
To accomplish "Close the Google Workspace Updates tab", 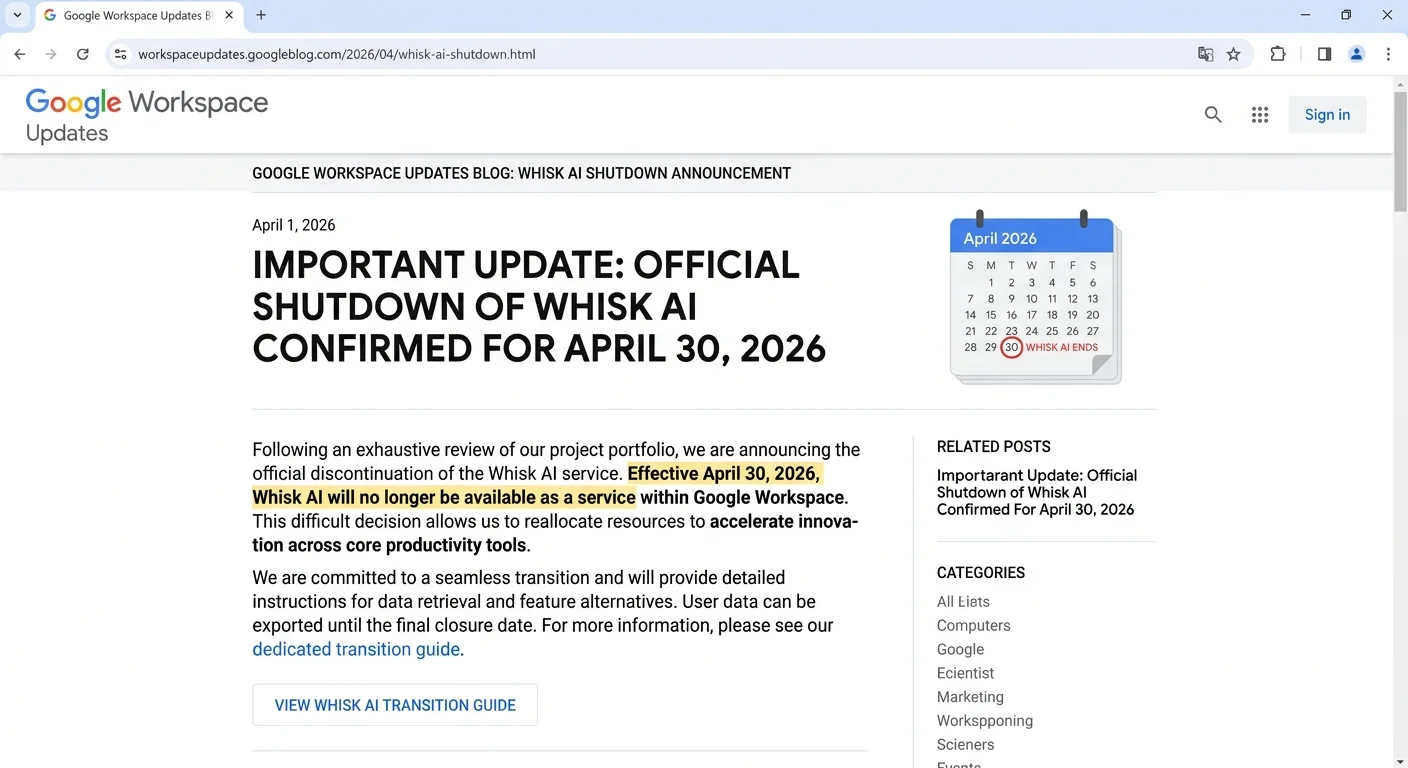I will pyautogui.click(x=229, y=16).
